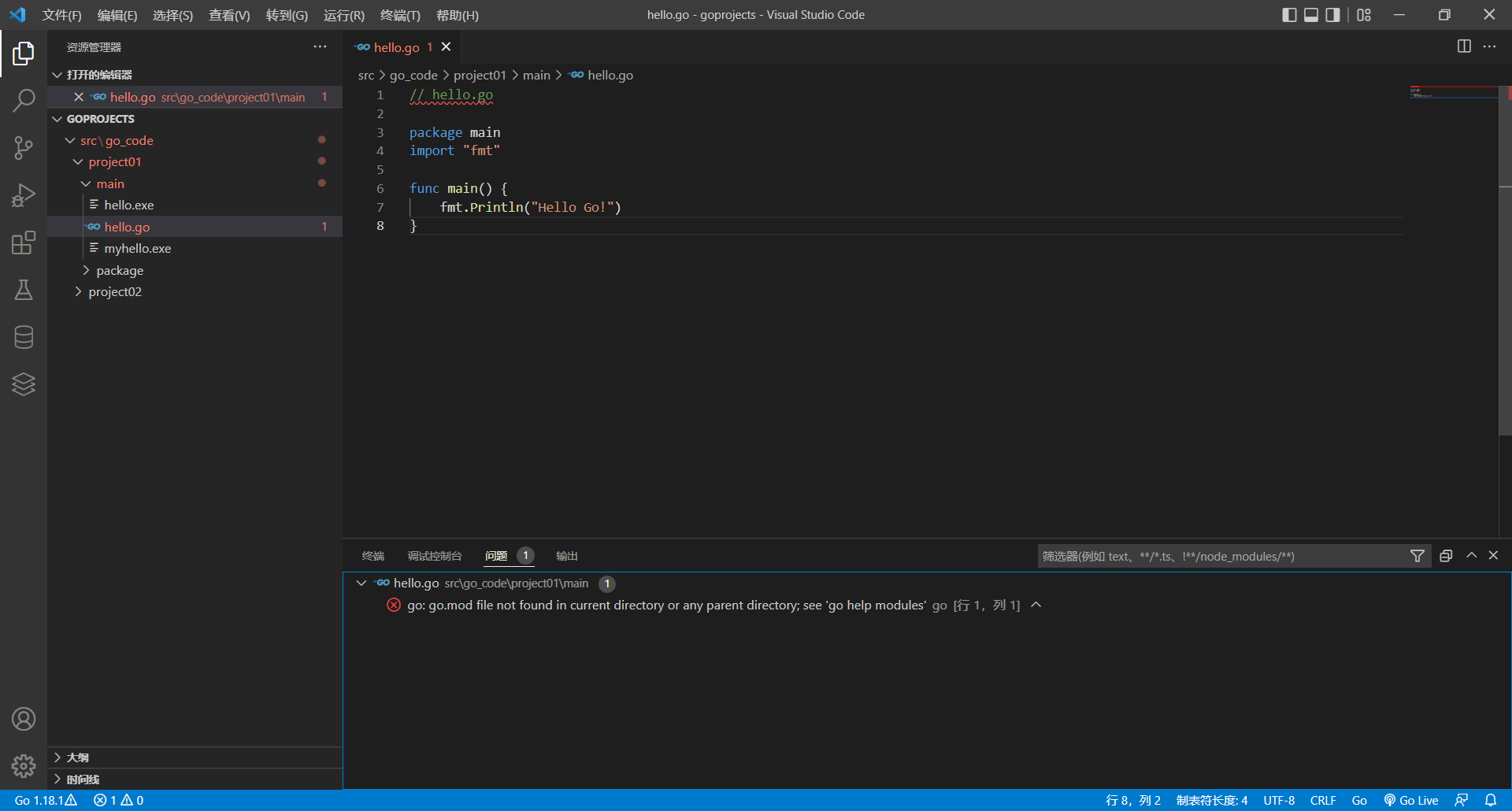Change tab size indentation setting

pos(1212,800)
